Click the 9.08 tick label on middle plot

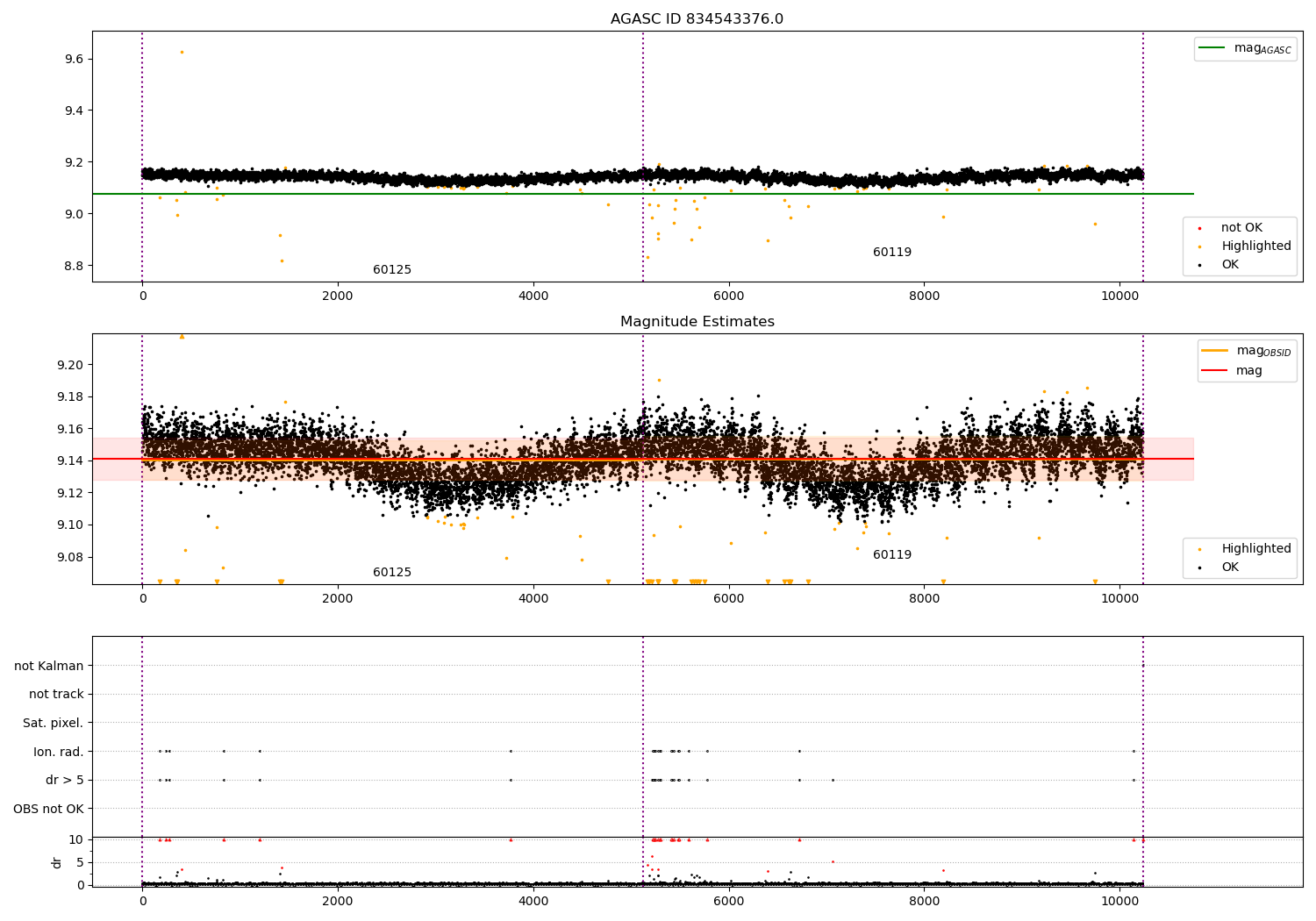tap(69, 557)
